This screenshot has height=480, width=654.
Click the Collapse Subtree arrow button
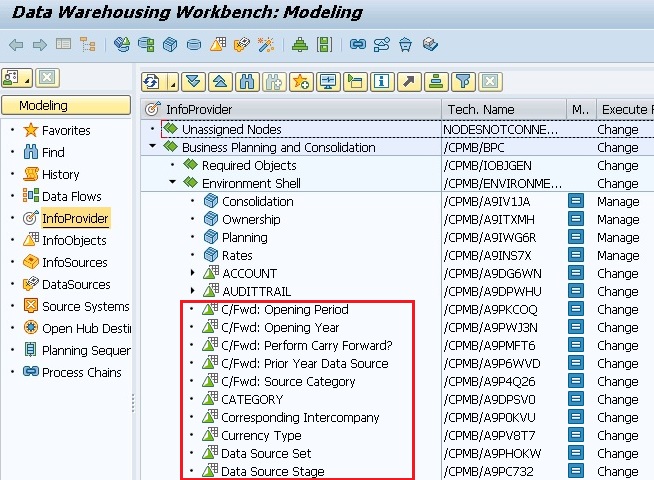click(x=220, y=82)
